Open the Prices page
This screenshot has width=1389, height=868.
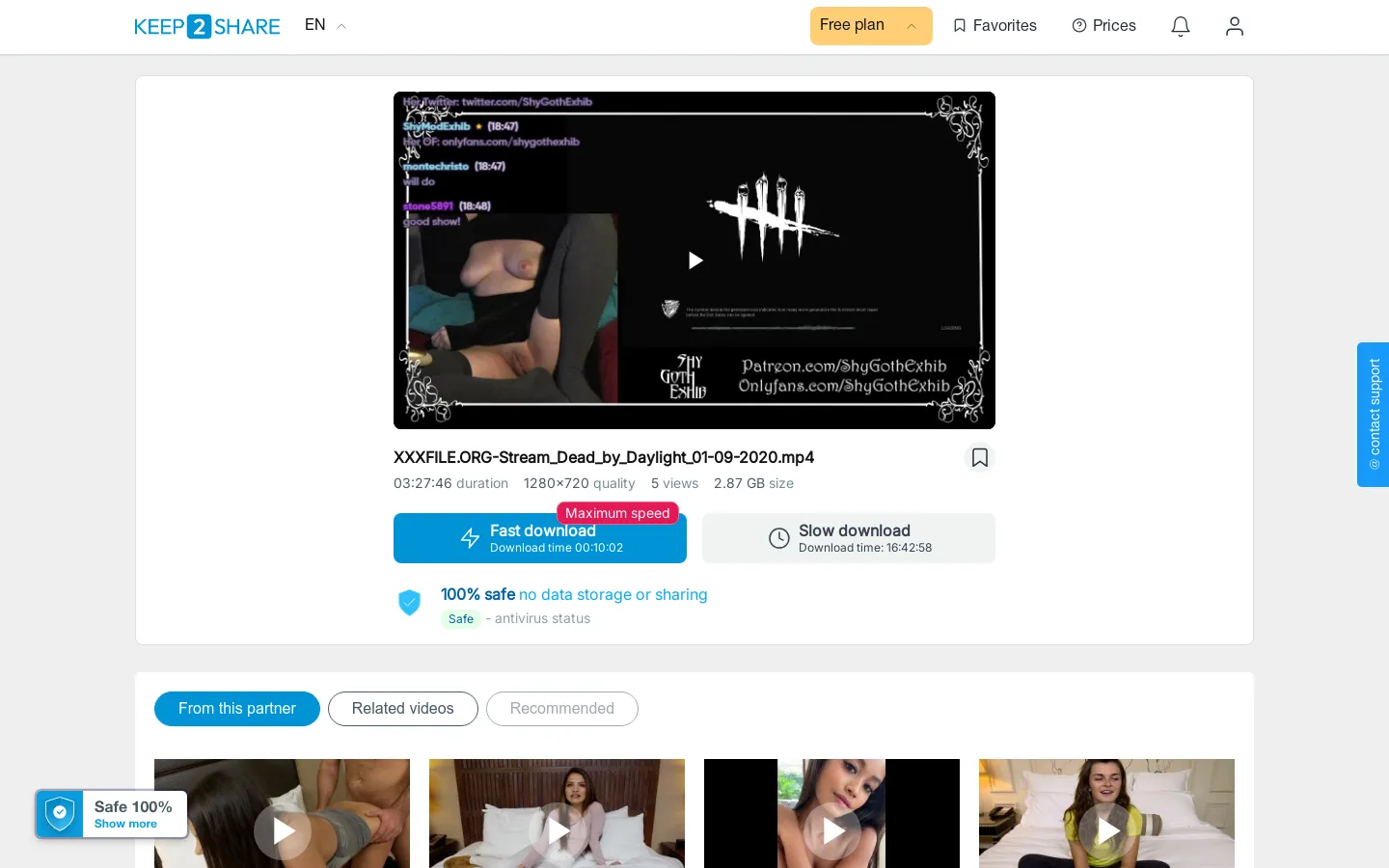pos(1104,26)
